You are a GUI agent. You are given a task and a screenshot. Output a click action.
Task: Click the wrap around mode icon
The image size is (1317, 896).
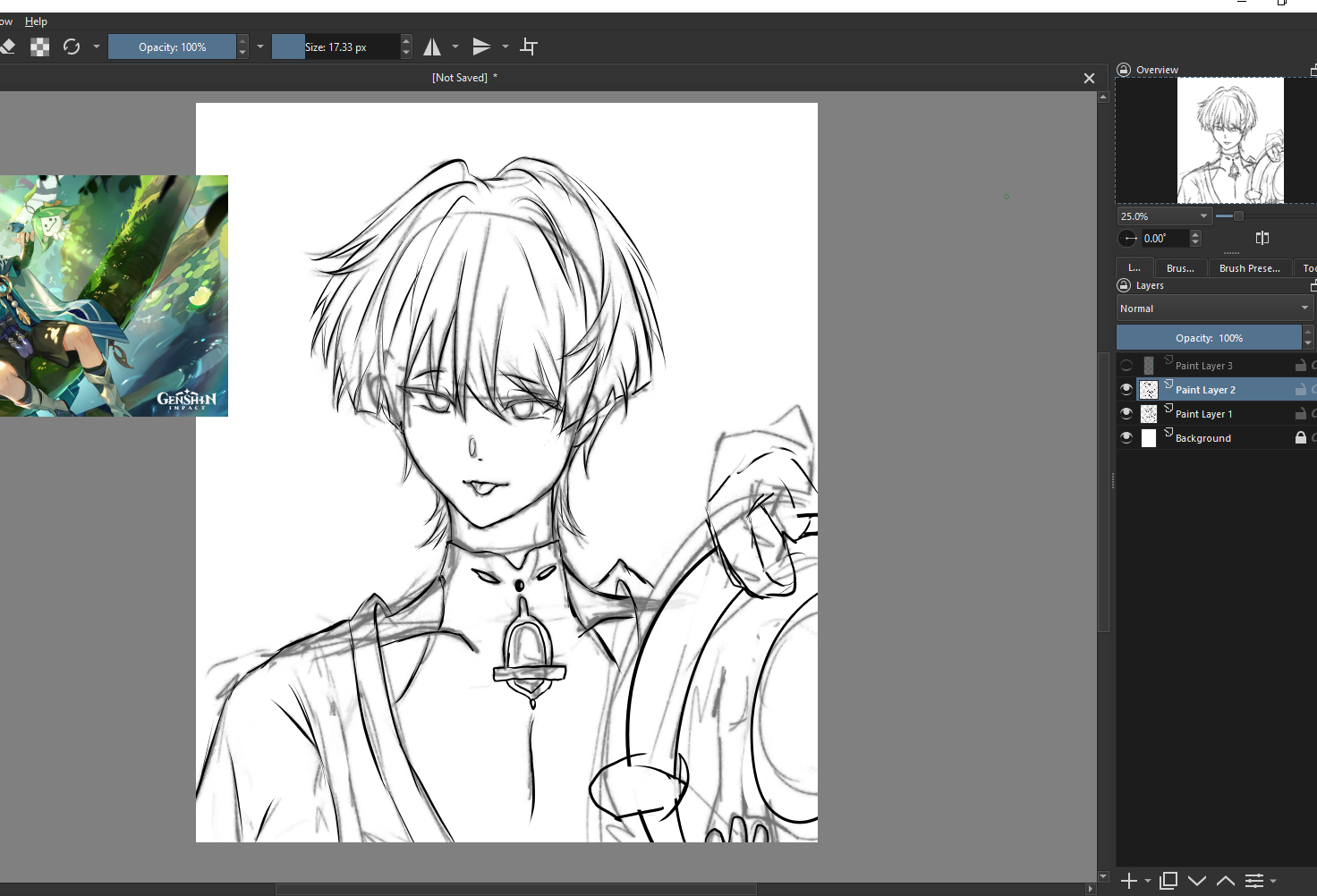(x=529, y=46)
